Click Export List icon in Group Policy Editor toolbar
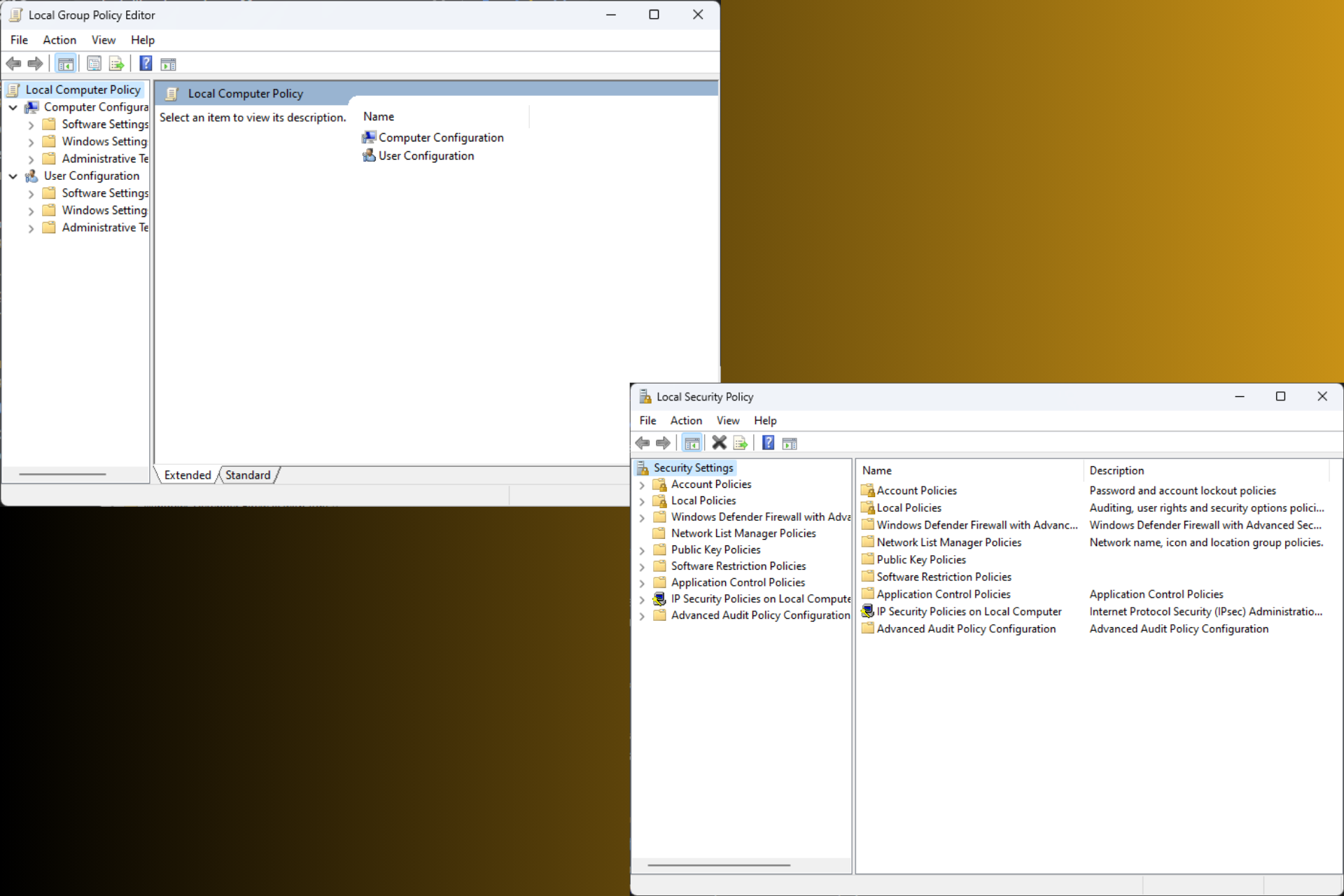This screenshot has width=1344, height=896. [116, 64]
